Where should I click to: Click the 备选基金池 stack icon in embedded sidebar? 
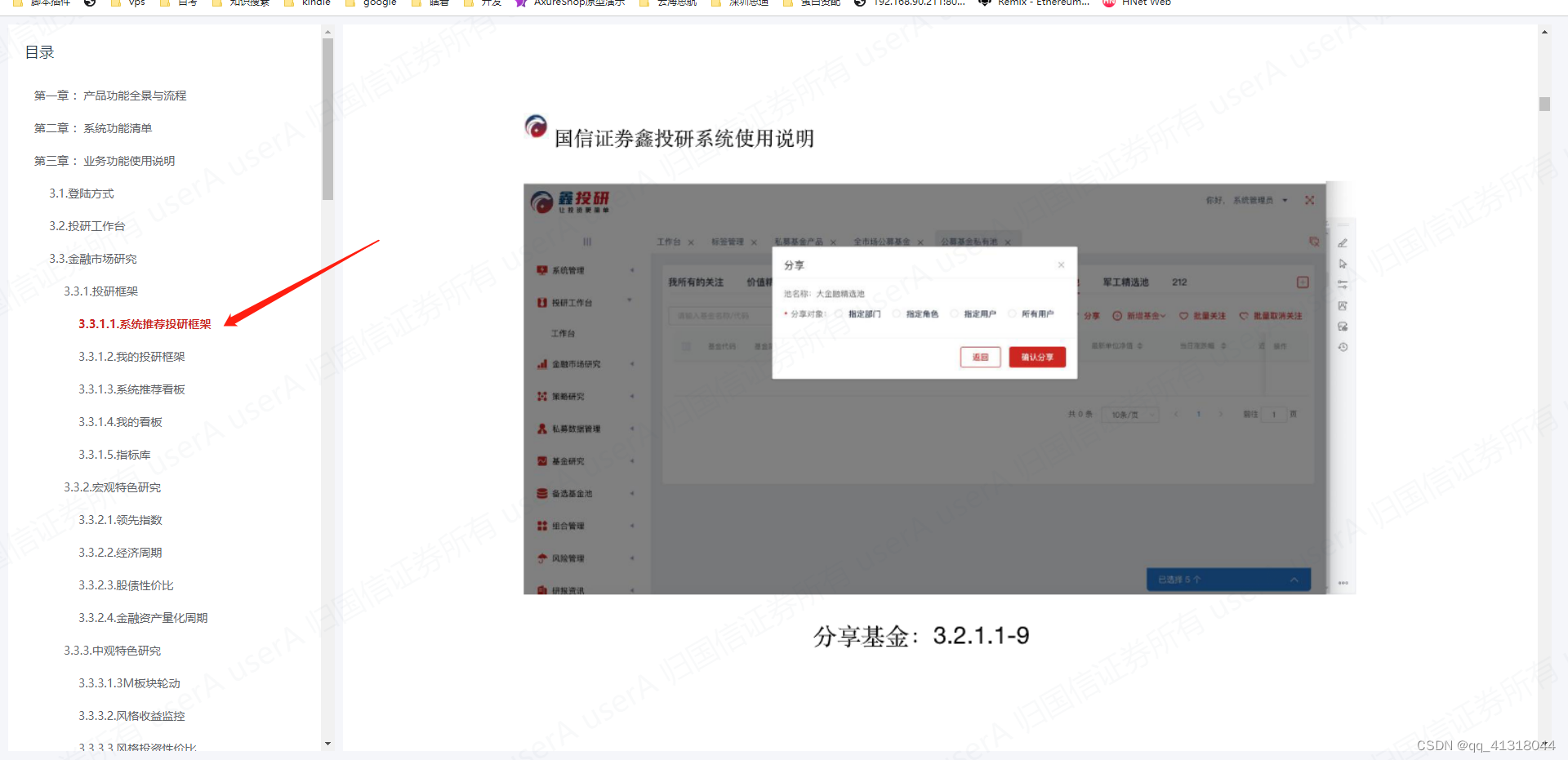point(541,494)
